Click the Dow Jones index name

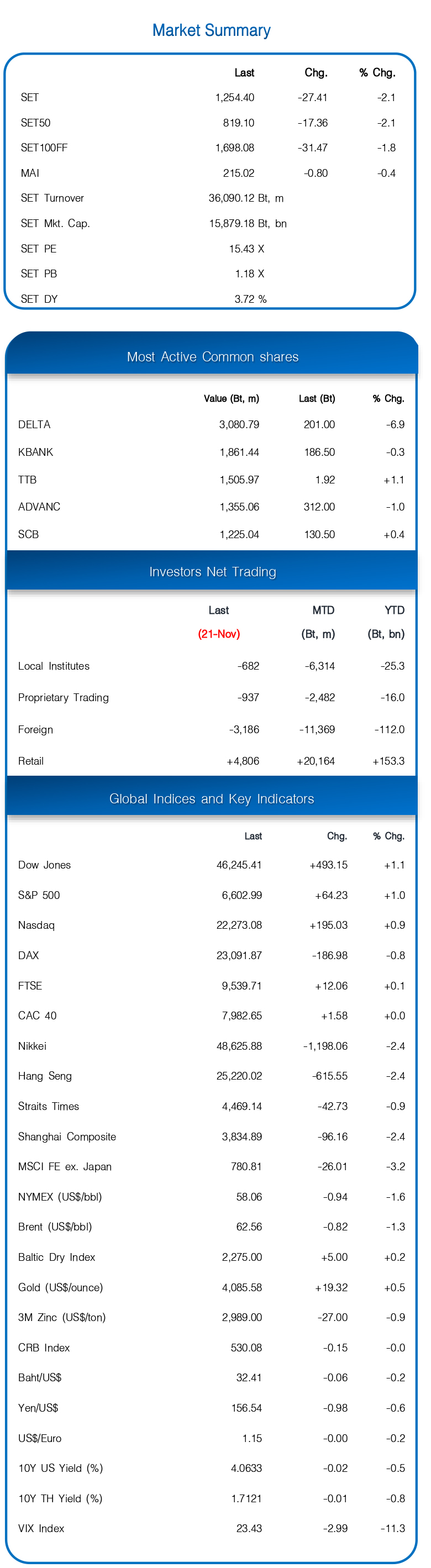[x=44, y=865]
